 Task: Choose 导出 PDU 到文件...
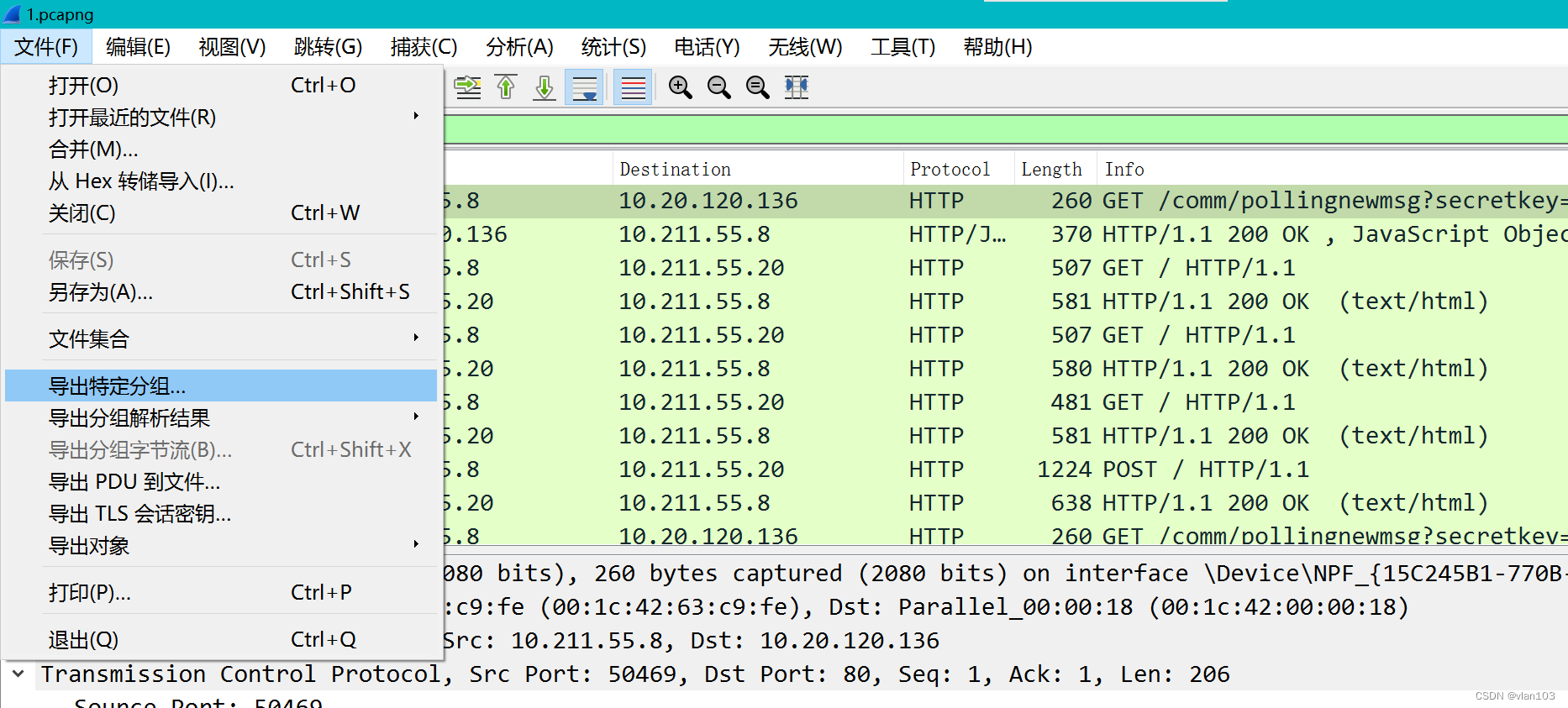pos(221,482)
